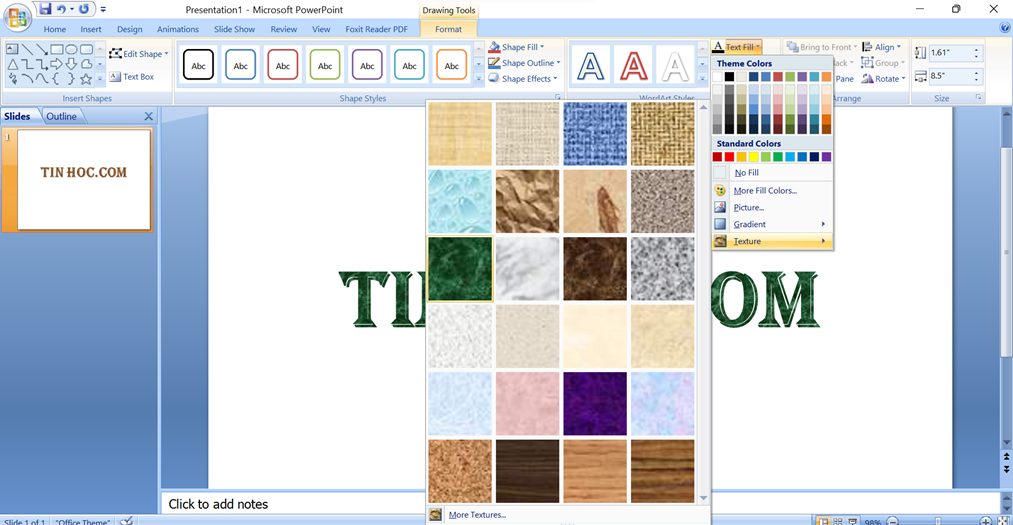Click More Textures at bottom of gallery
The width and height of the screenshot is (1013, 525).
(478, 515)
